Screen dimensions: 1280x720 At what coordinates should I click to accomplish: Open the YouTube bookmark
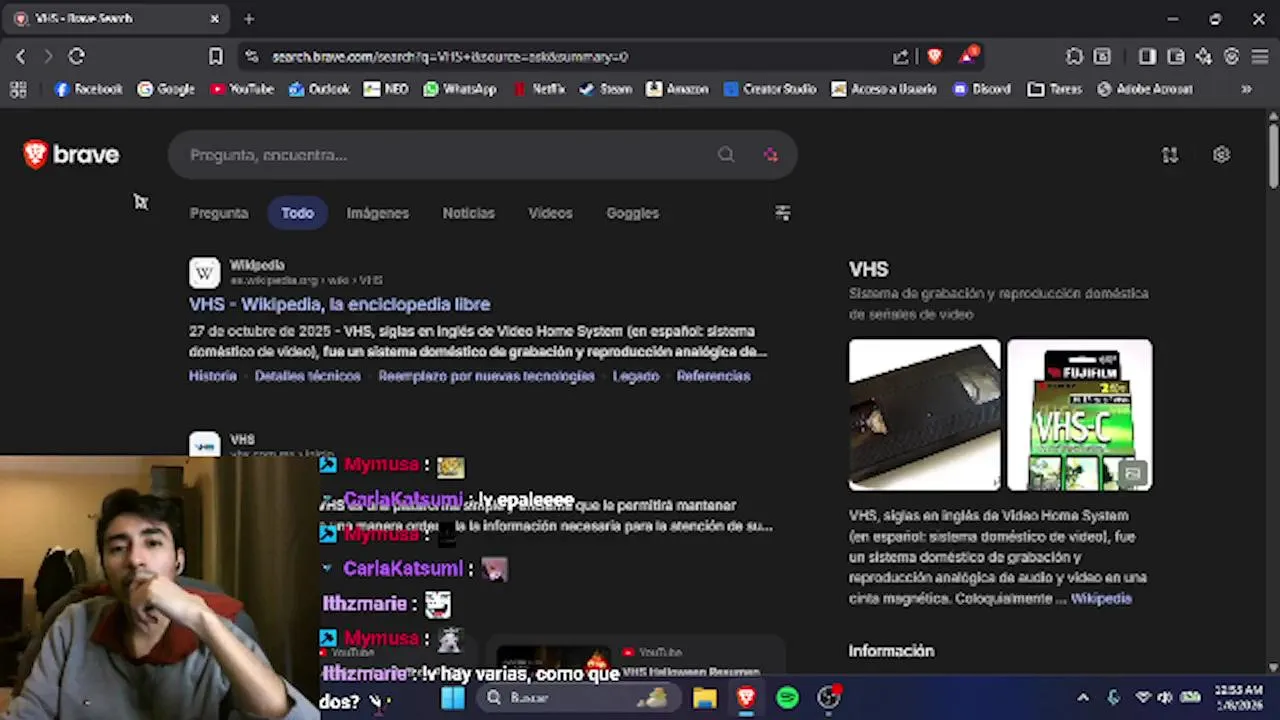click(242, 89)
